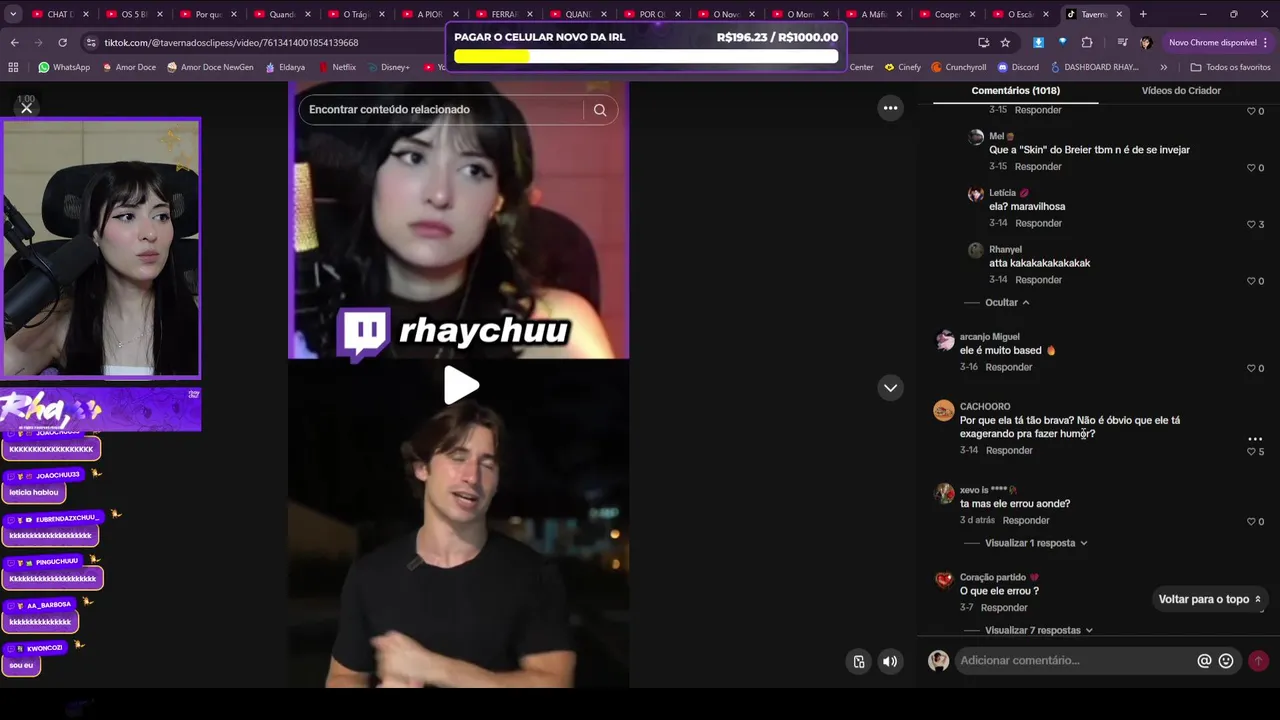Play the paused TikTok video

coord(460,385)
